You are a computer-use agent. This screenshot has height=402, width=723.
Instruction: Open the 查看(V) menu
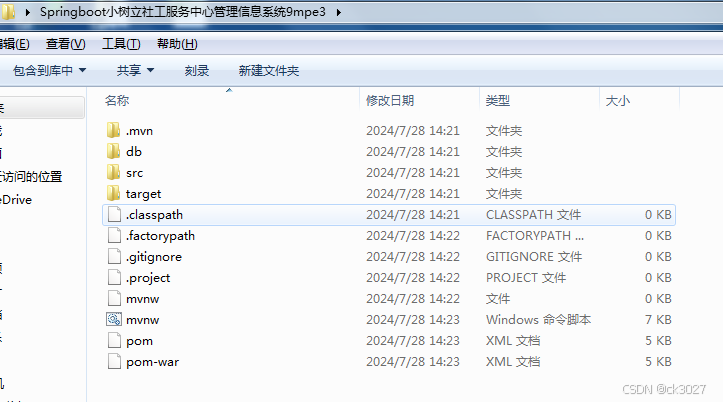(x=65, y=44)
